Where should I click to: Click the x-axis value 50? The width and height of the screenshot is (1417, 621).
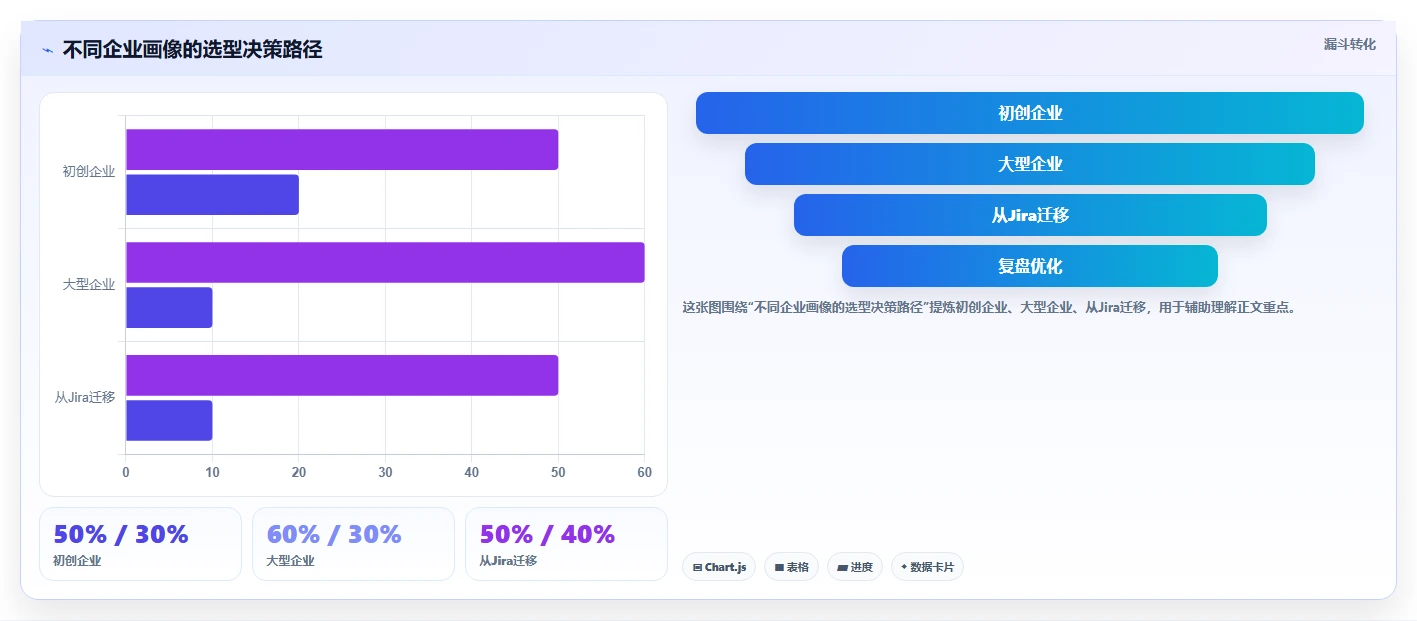point(558,472)
